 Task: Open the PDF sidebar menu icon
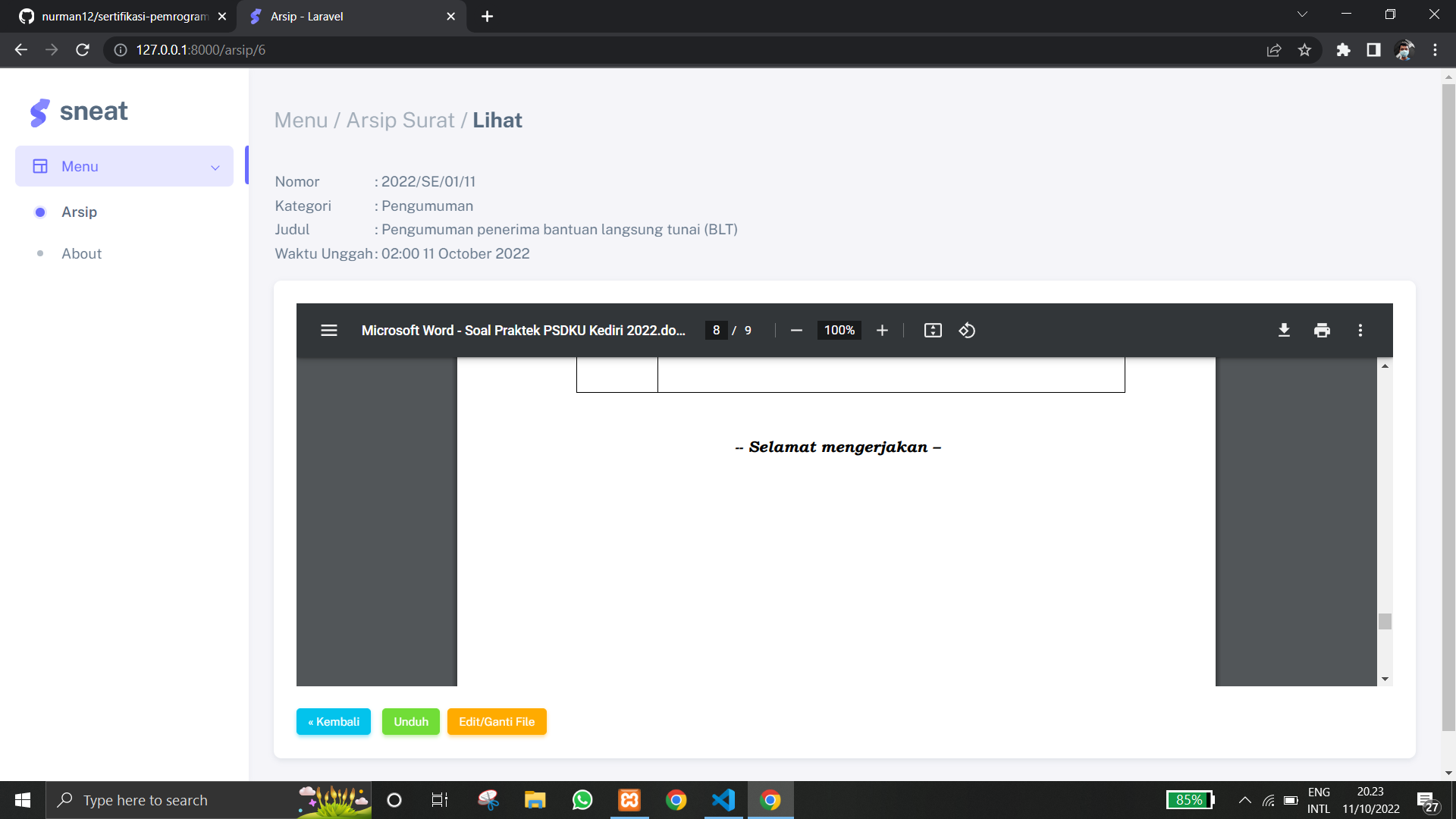pos(328,330)
